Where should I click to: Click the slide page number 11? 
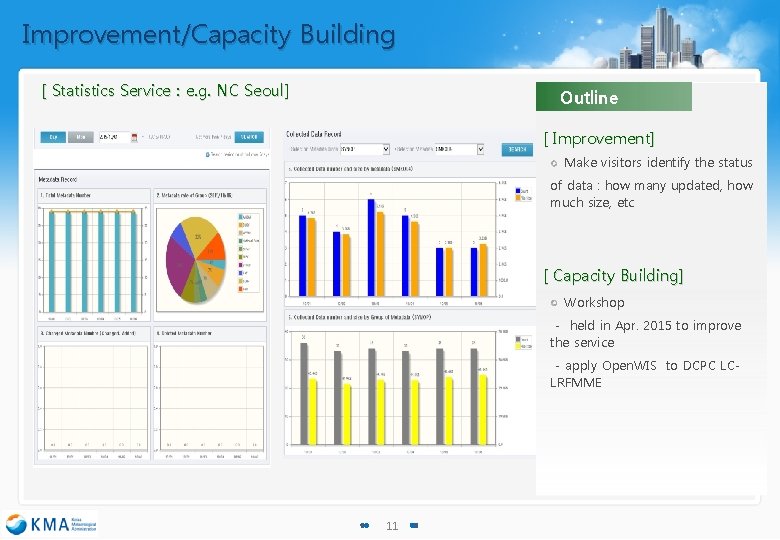click(x=392, y=526)
